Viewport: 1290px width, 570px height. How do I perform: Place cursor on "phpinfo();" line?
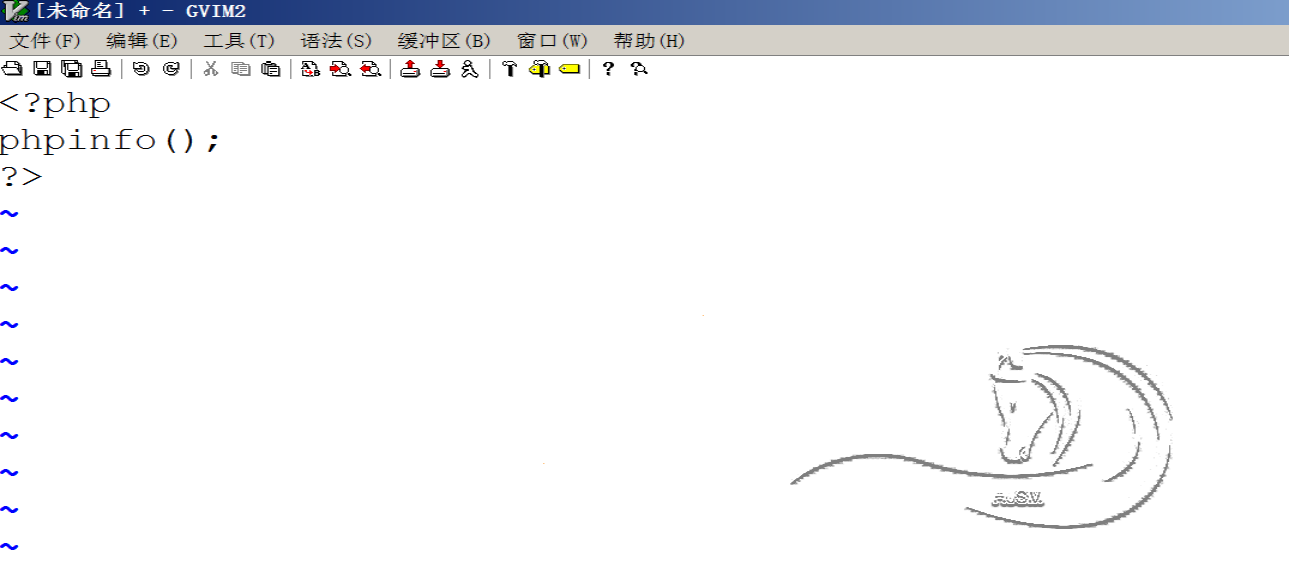[x=109, y=141]
